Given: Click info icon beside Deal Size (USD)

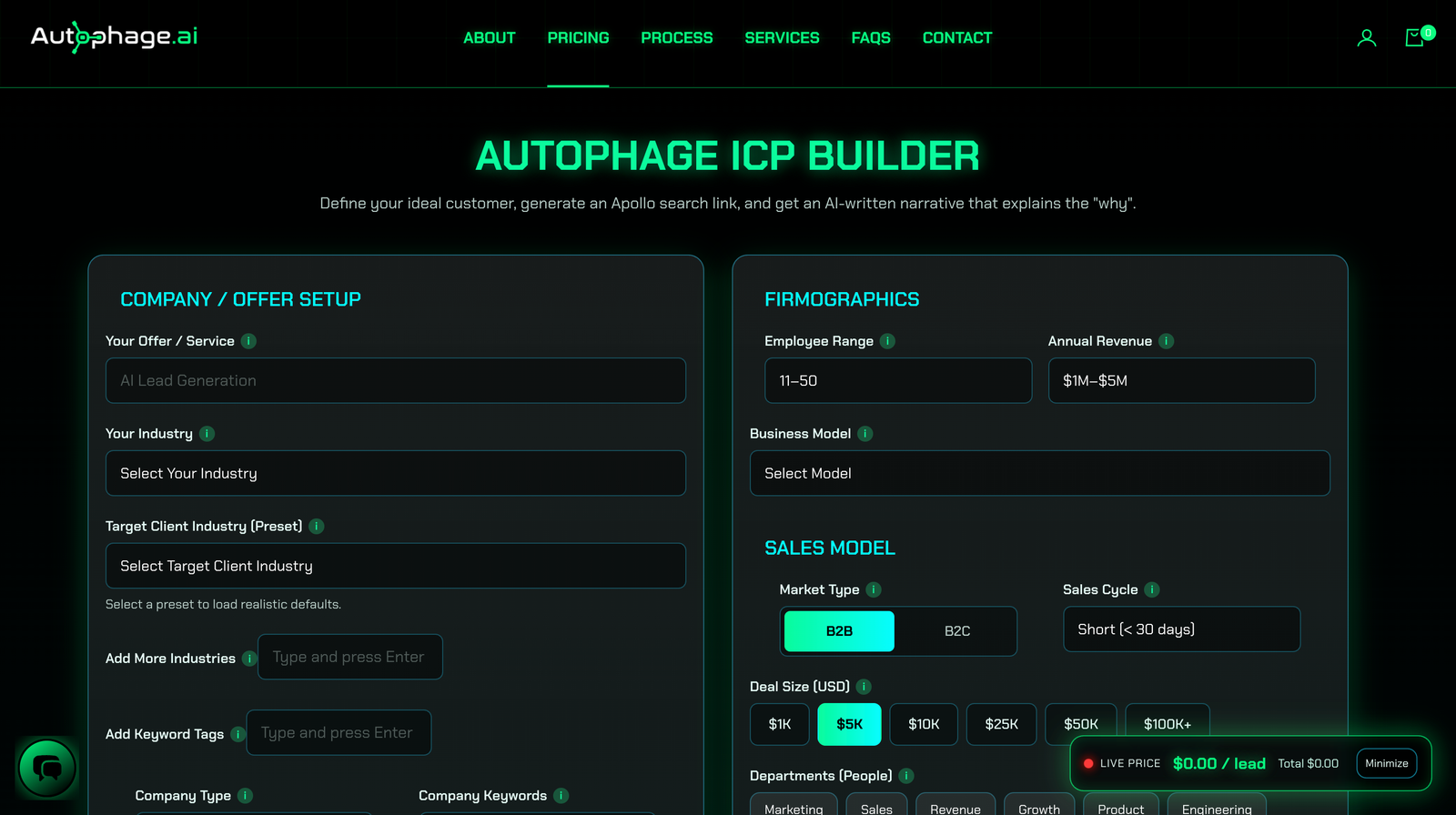Looking at the screenshot, I should click(x=864, y=687).
